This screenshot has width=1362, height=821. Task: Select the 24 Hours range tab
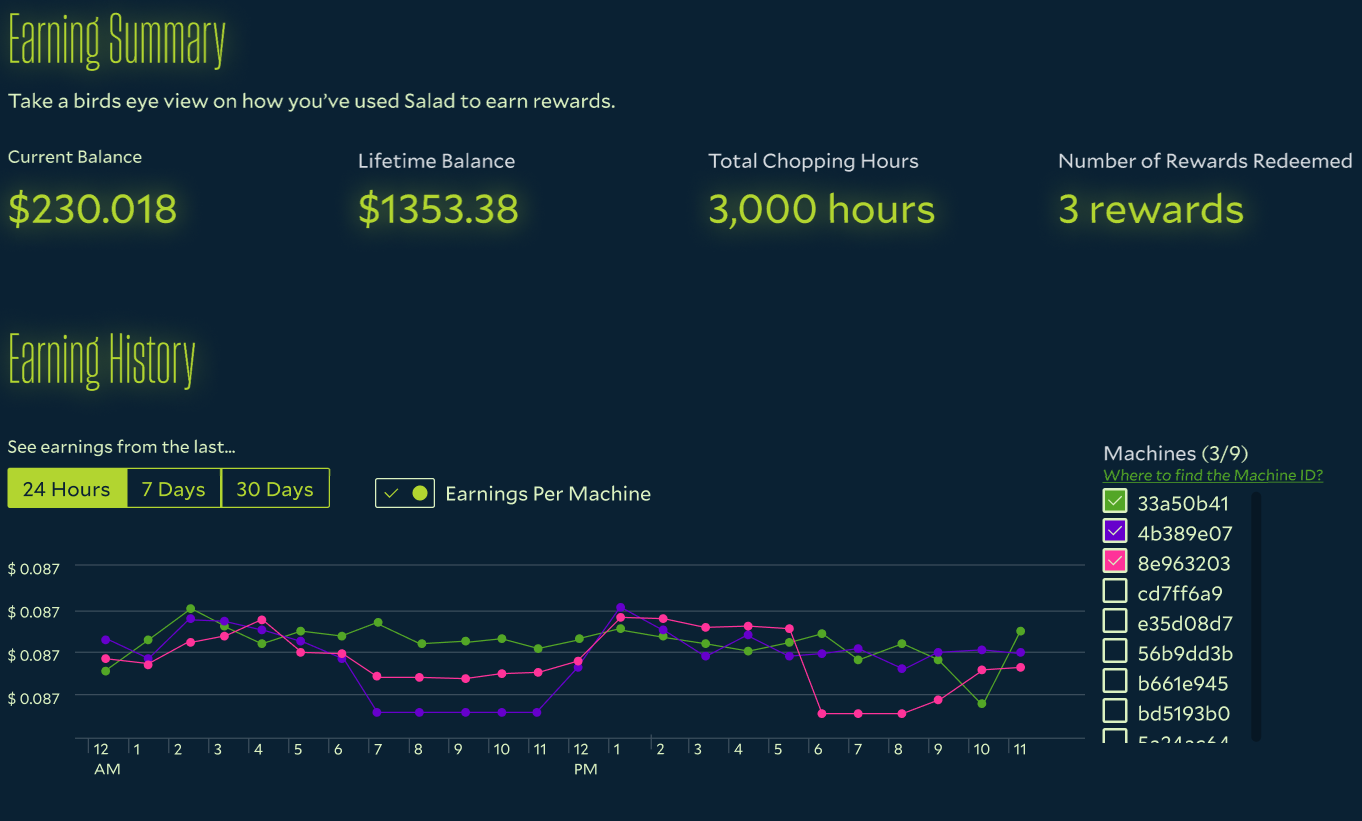tap(68, 489)
